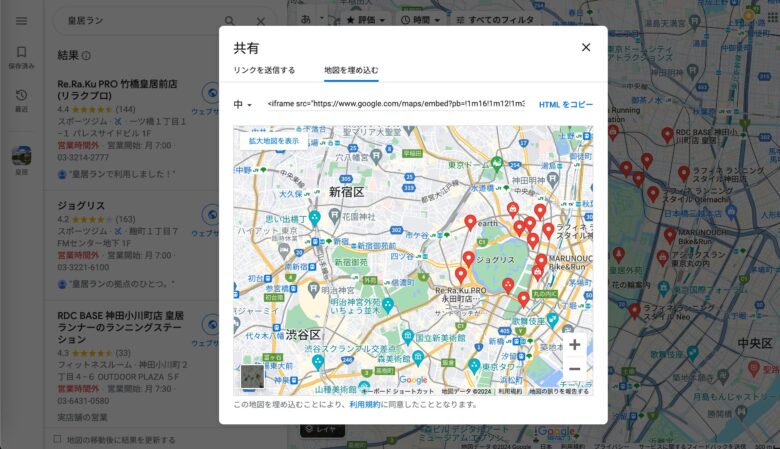Open website button for ジョグリス

pyautogui.click(x=212, y=215)
